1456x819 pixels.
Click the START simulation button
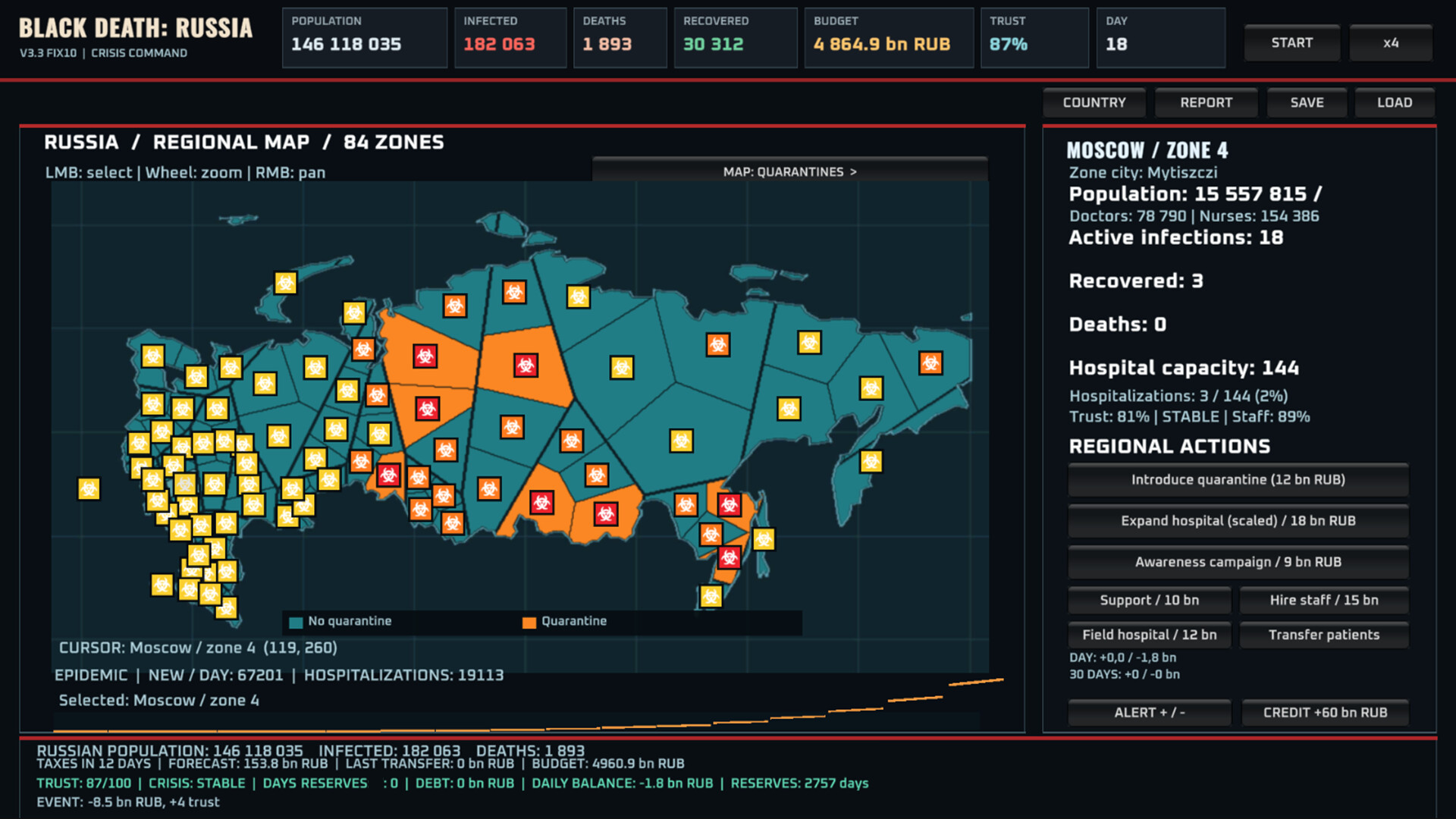pyautogui.click(x=1291, y=43)
